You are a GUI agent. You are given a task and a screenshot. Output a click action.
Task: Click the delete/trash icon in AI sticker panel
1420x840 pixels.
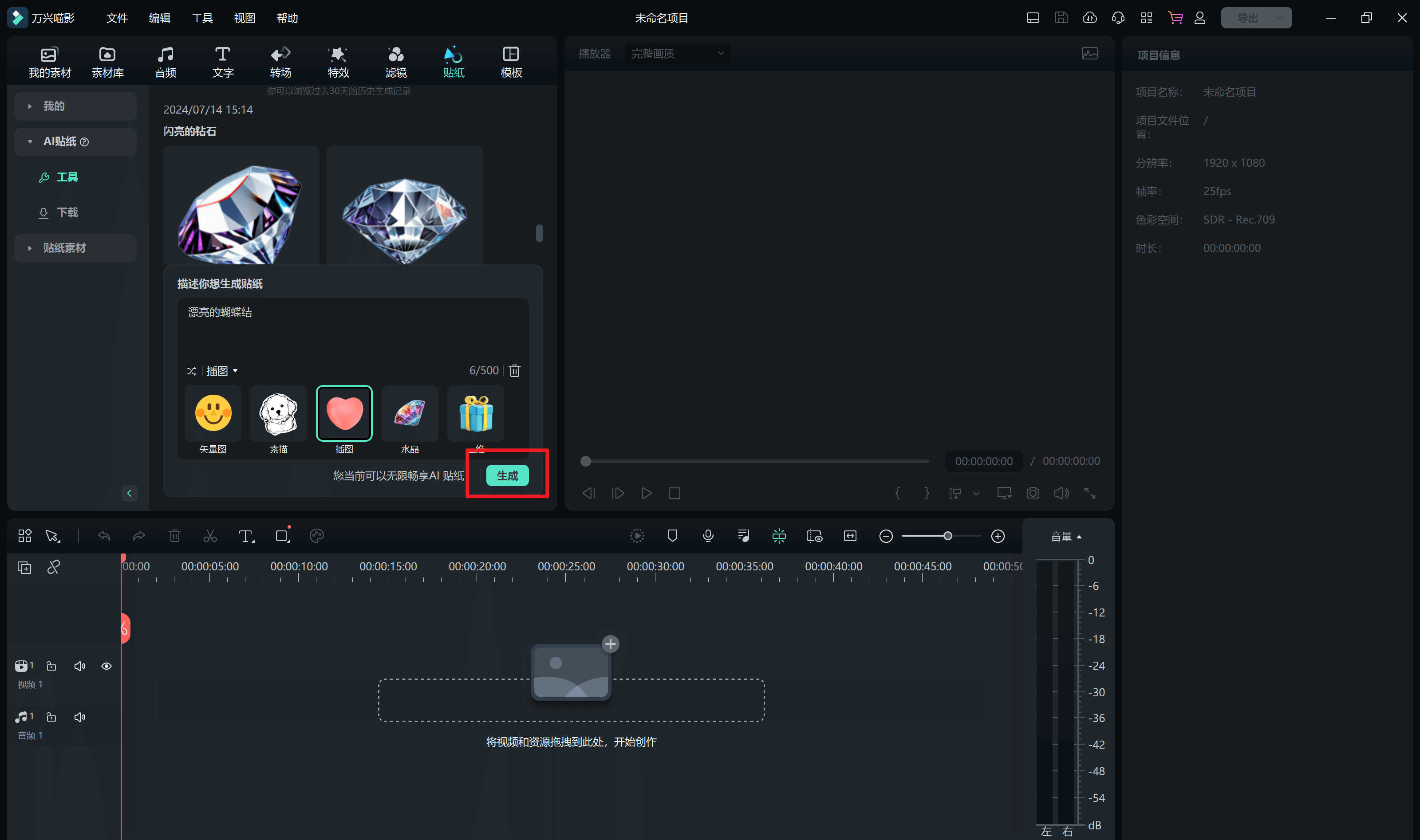515,370
